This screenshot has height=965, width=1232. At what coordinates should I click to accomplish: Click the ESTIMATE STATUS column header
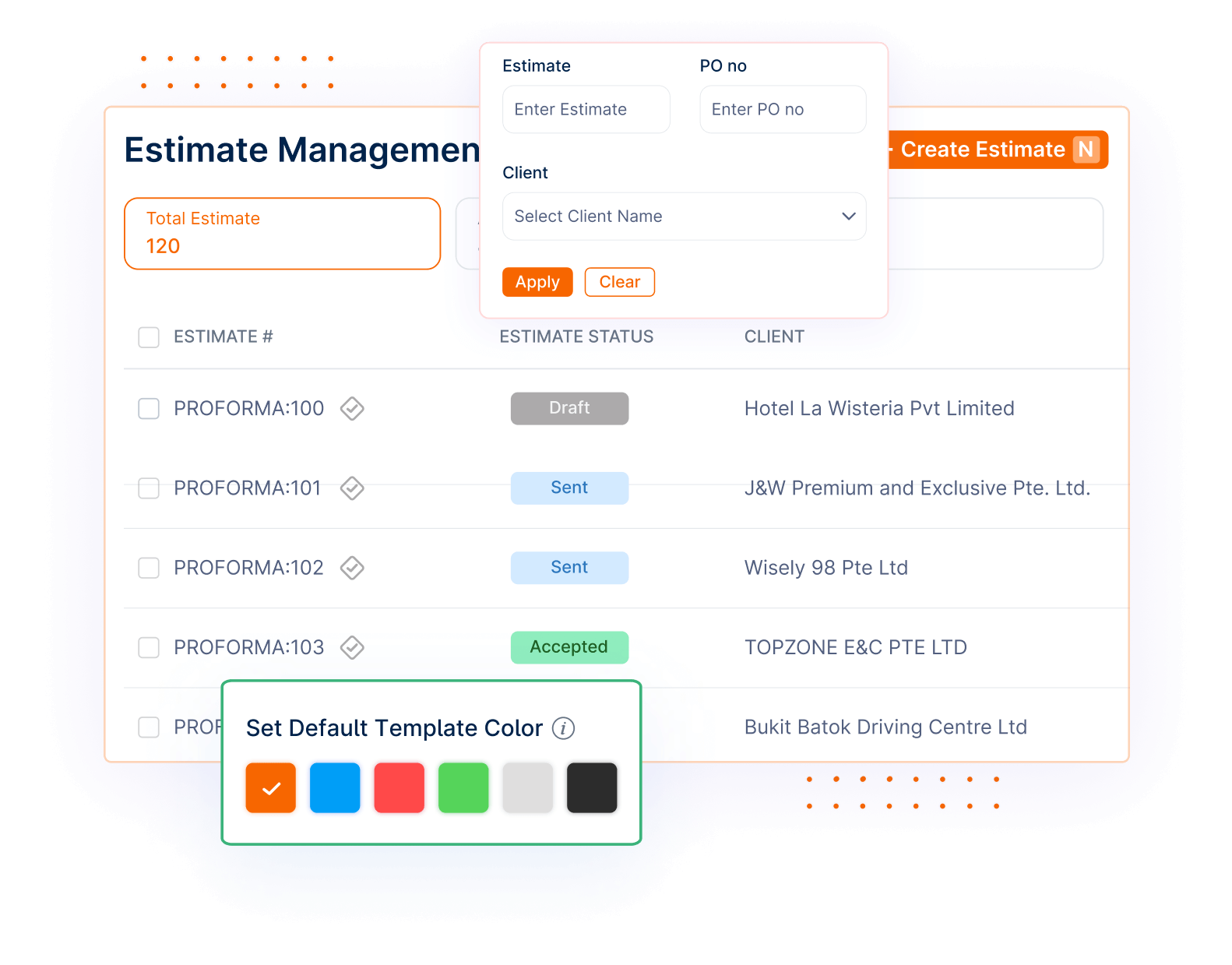[576, 336]
